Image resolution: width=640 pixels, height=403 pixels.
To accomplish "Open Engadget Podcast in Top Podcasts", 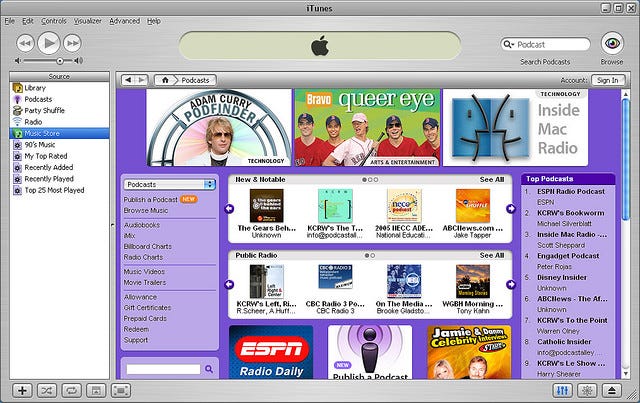I will 568,256.
